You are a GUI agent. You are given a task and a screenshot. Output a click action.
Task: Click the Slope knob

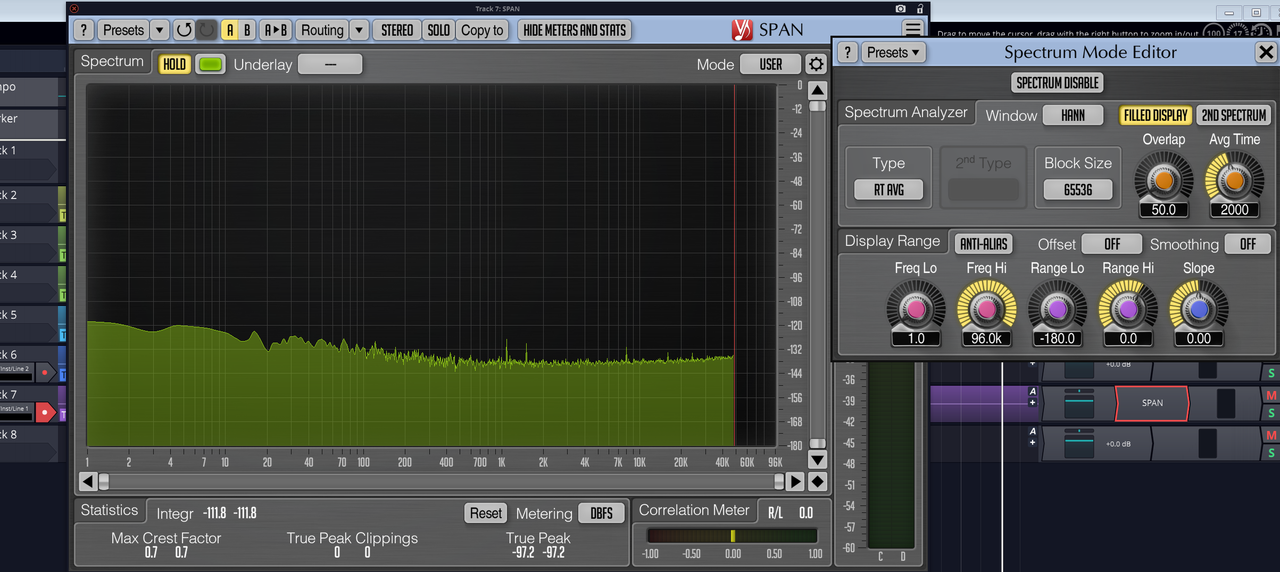tap(1198, 308)
